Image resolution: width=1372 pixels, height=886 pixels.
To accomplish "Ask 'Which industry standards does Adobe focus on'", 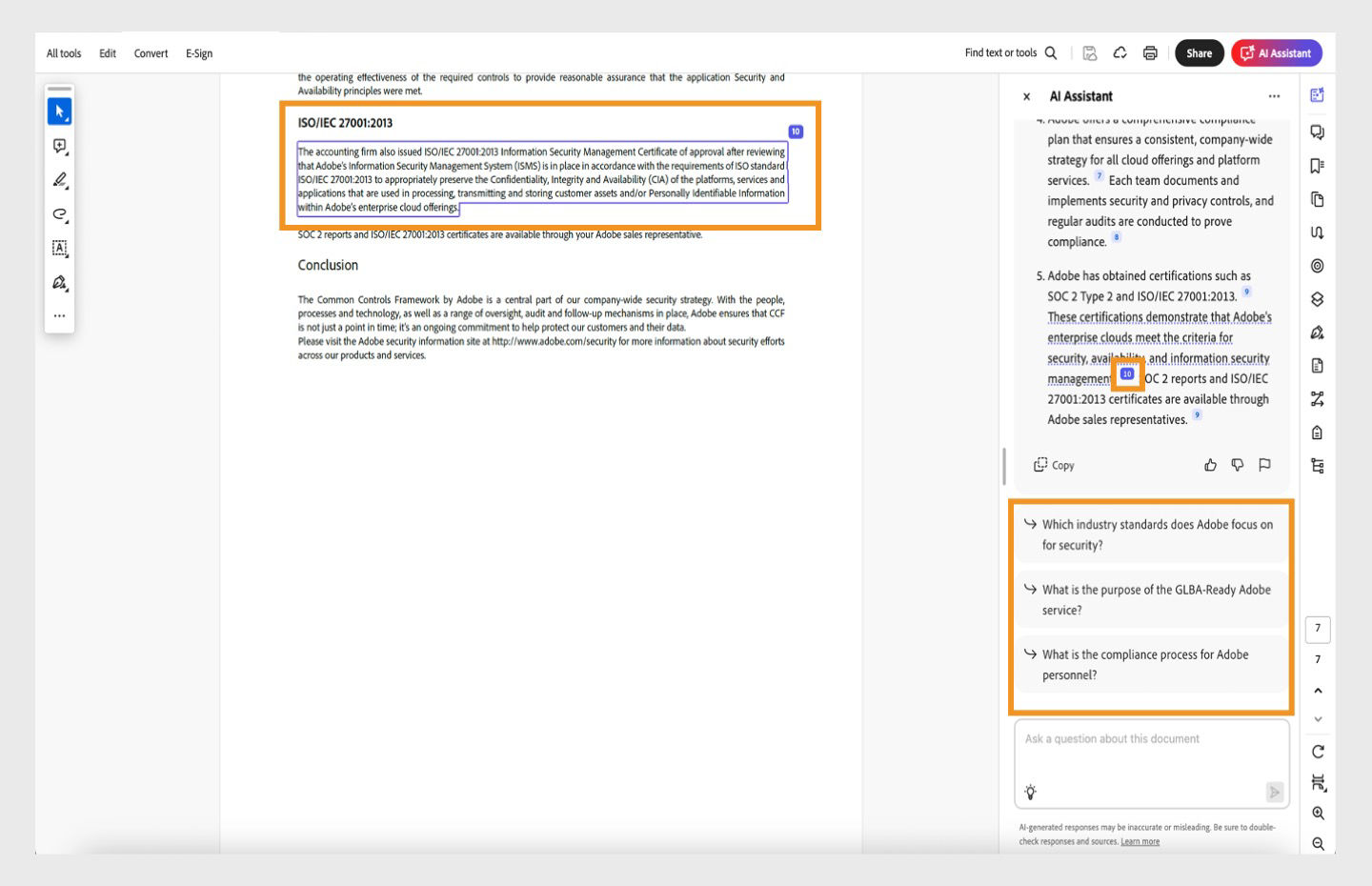I will (1150, 534).
